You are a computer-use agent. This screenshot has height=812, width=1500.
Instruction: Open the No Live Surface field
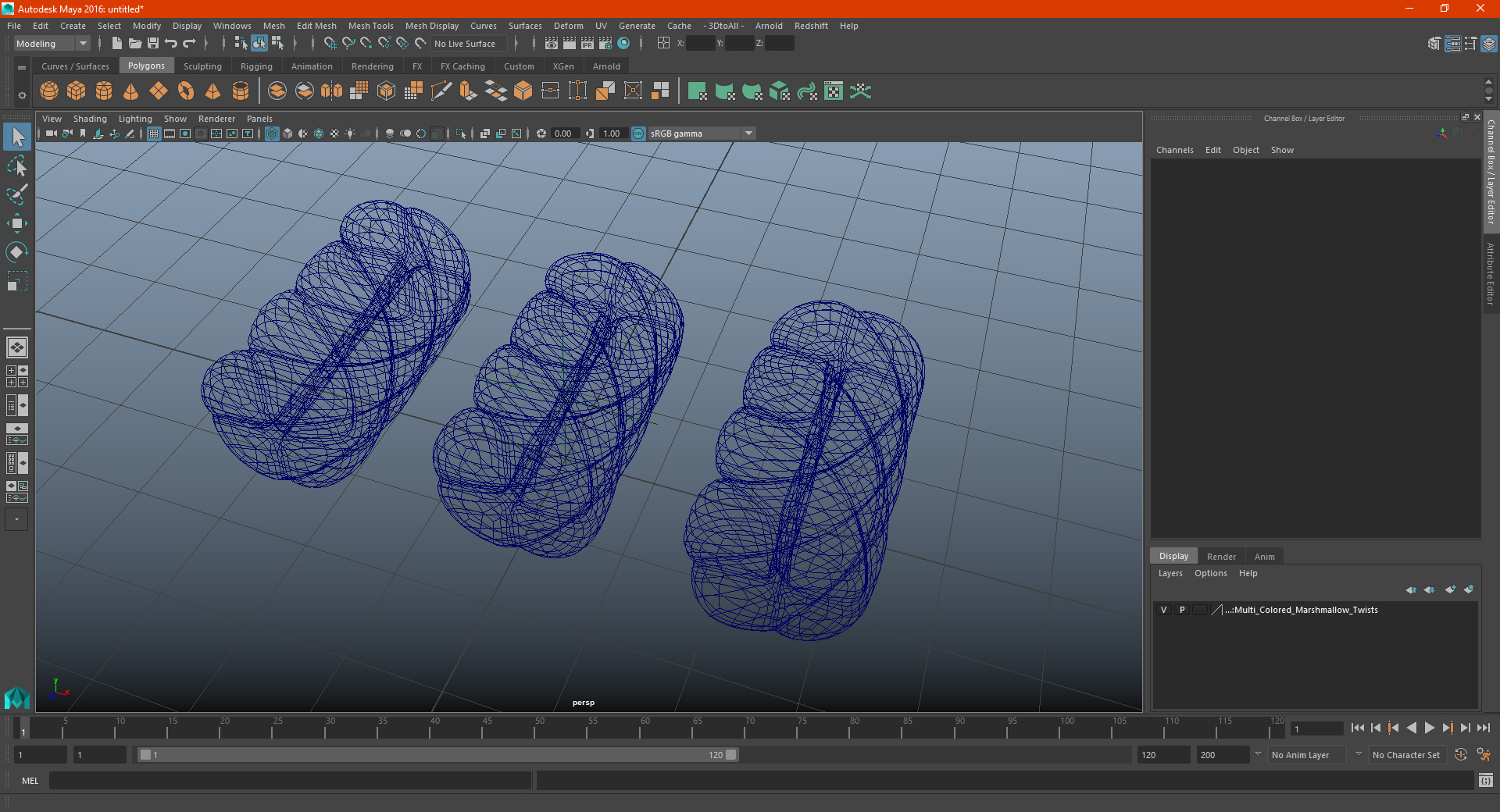click(469, 44)
